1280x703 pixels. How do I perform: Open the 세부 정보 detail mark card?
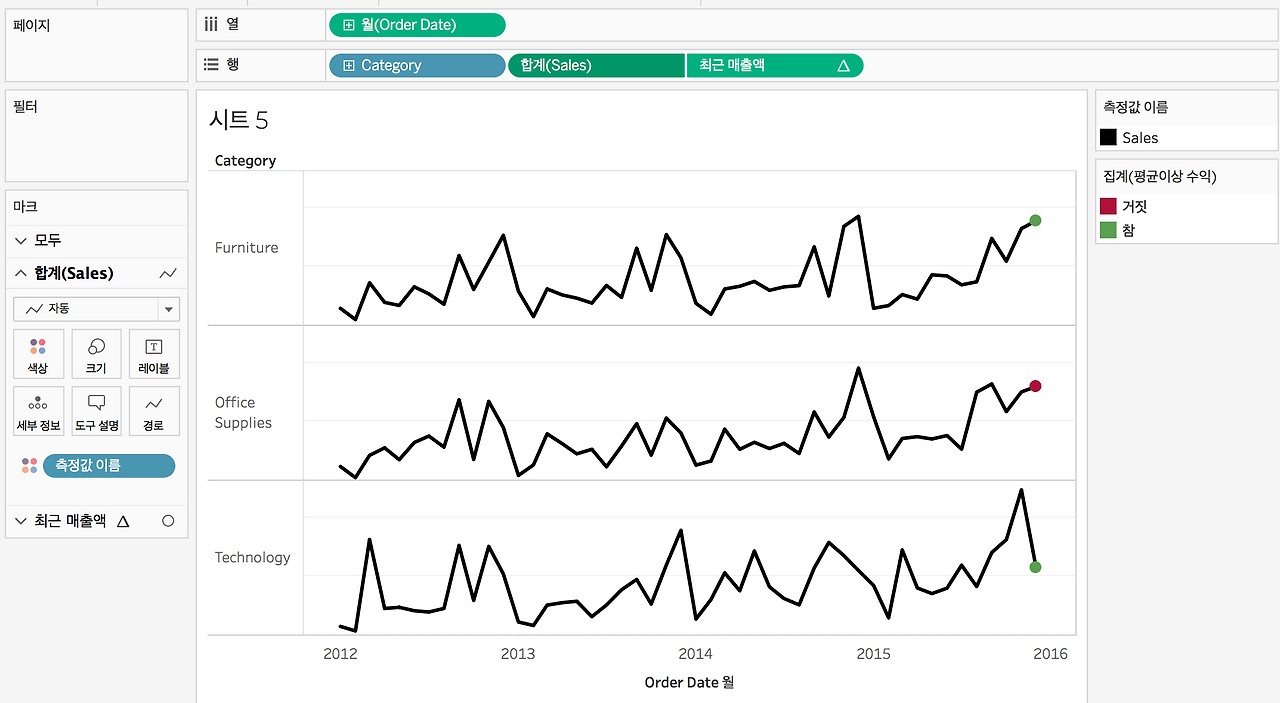(38, 412)
